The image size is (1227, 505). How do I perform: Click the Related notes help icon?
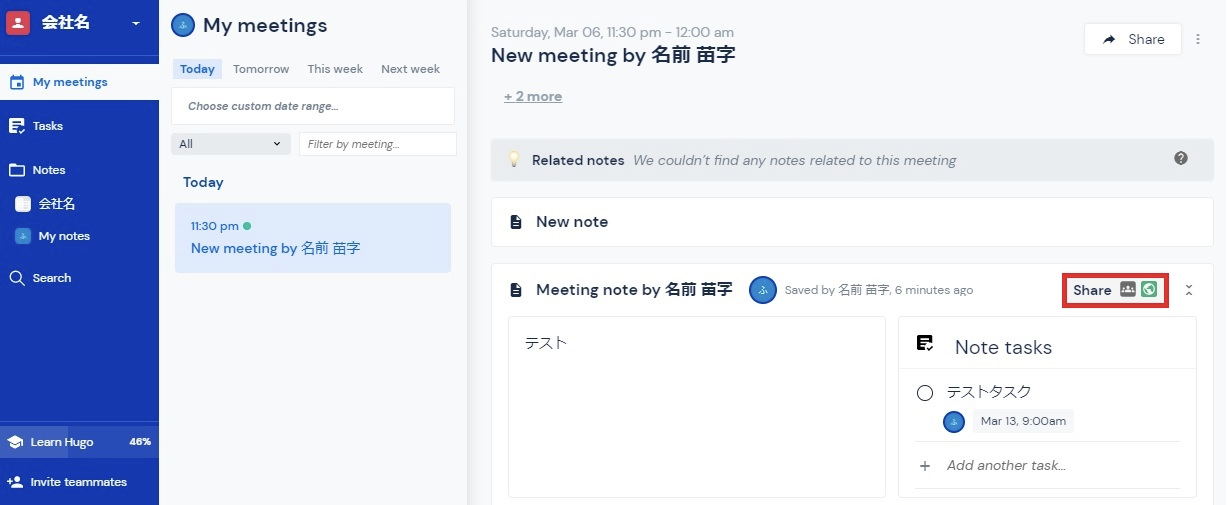(1181, 158)
